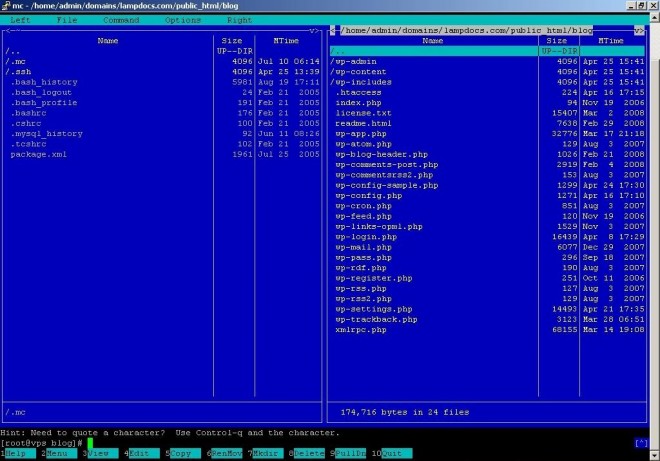
Task: Select the left panel parent directory /..
Action: pyautogui.click(x=162, y=51)
